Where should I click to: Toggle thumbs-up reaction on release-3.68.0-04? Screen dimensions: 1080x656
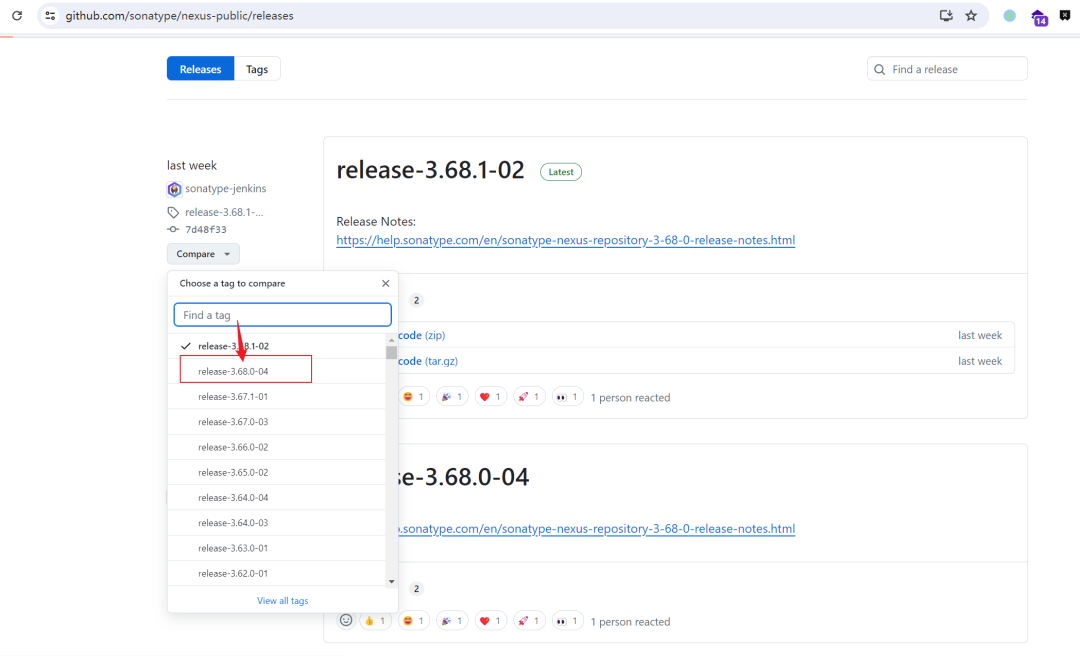pos(375,621)
